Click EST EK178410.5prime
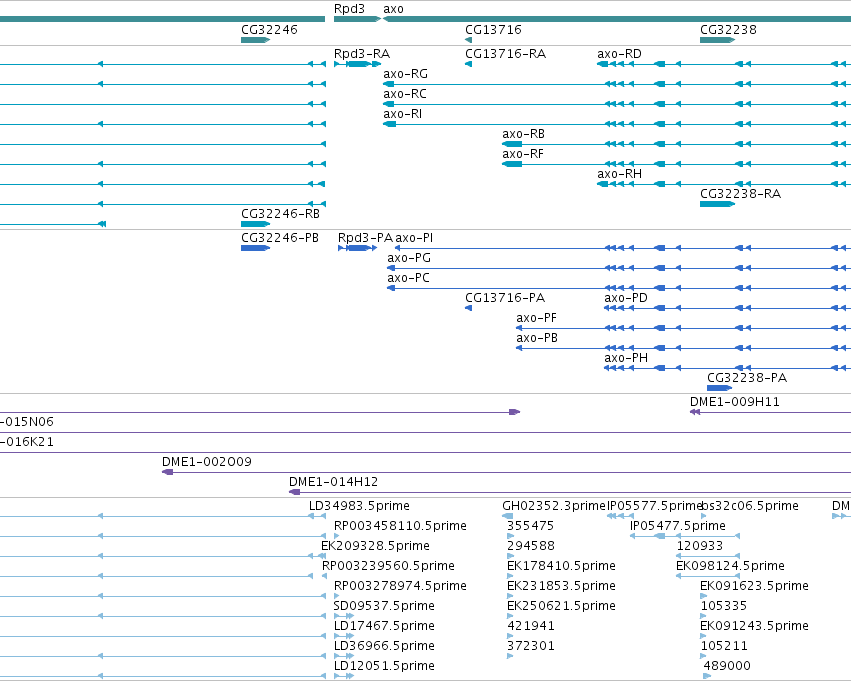The width and height of the screenshot is (851, 681). 561,566
